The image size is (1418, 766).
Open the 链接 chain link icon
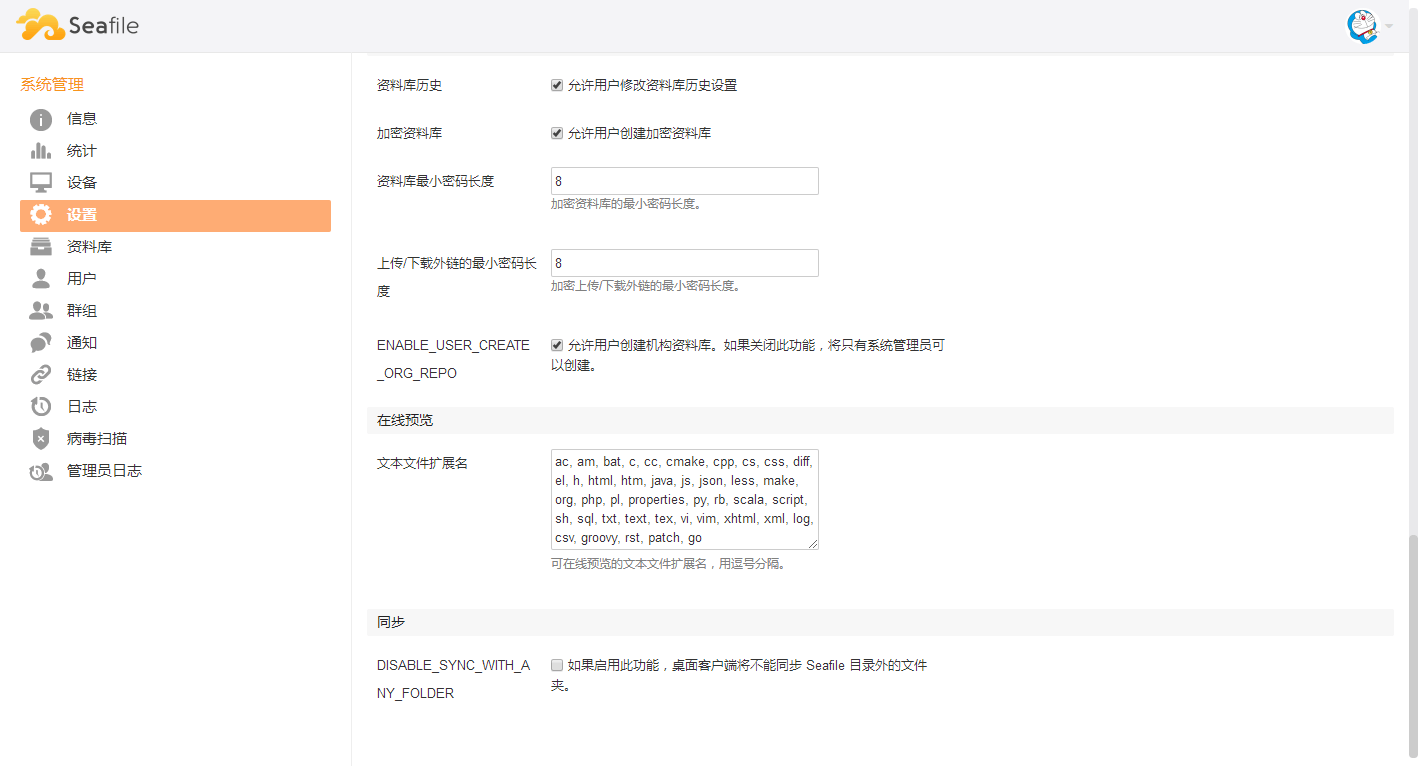point(41,375)
